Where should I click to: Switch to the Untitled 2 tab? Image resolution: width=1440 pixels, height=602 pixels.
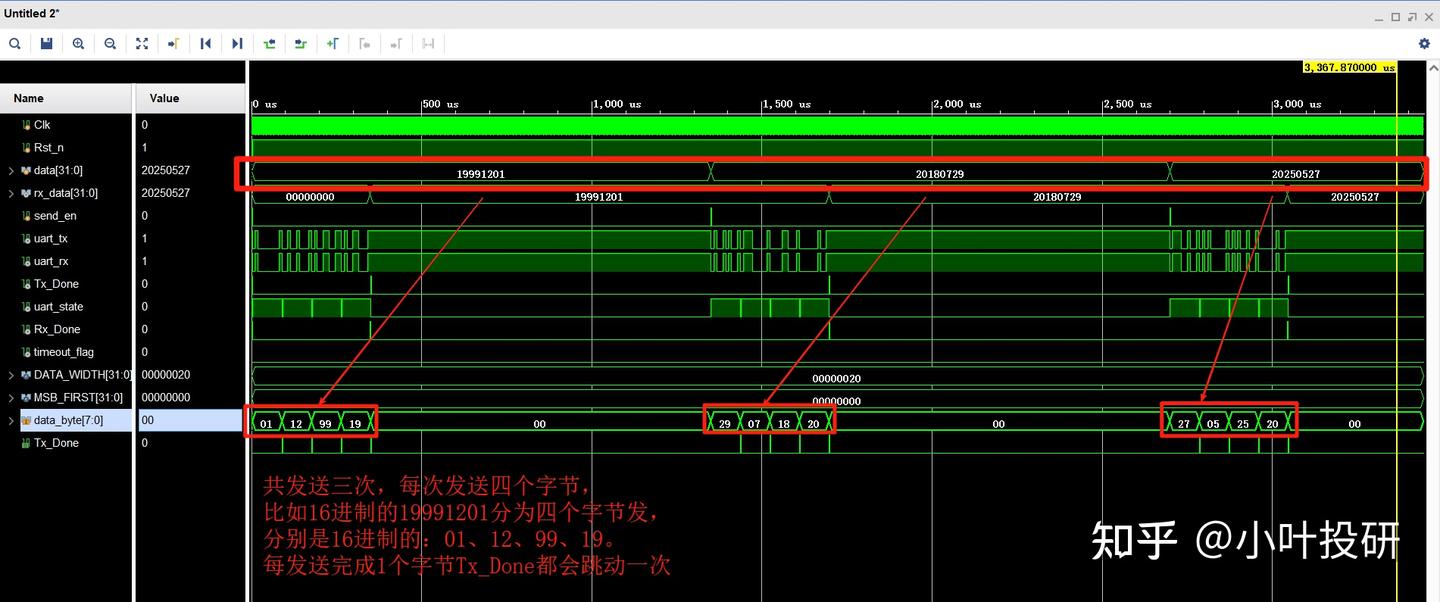[x=30, y=13]
